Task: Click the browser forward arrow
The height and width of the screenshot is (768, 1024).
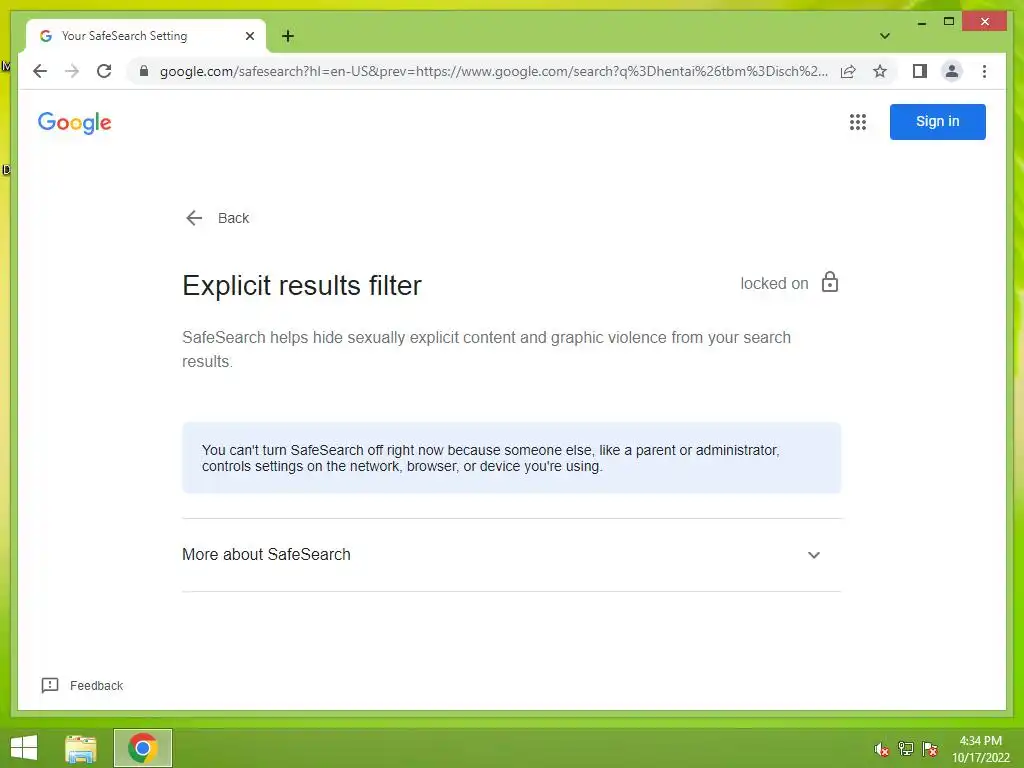Action: click(x=72, y=71)
